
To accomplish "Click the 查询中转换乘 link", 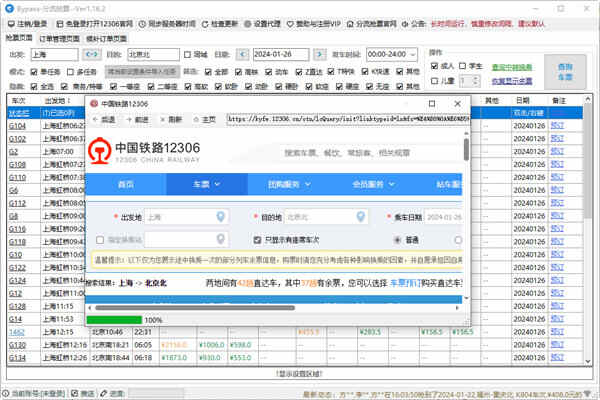I will [x=513, y=65].
